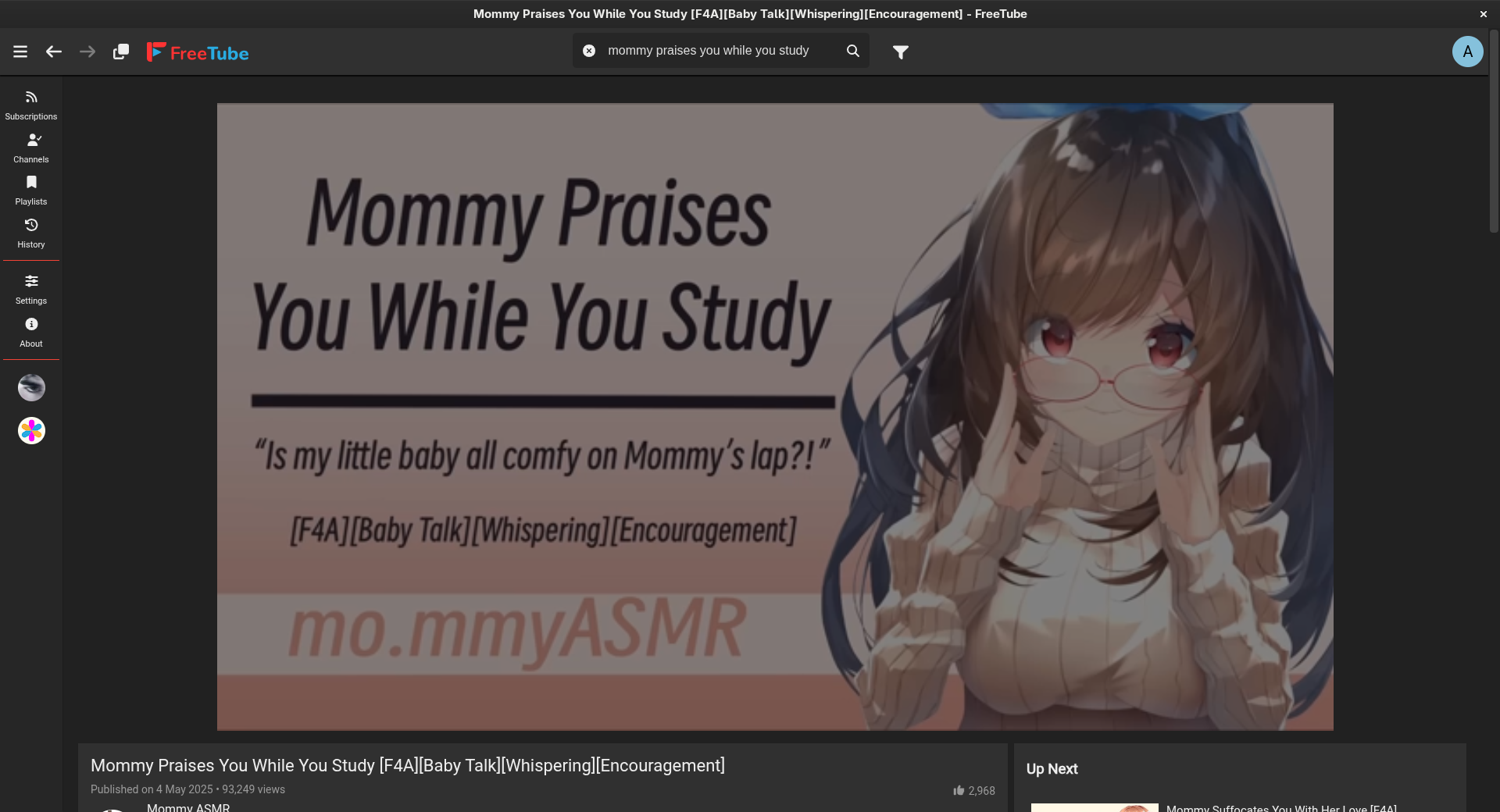
Task: Open the profile selector avatar A
Action: (1467, 52)
